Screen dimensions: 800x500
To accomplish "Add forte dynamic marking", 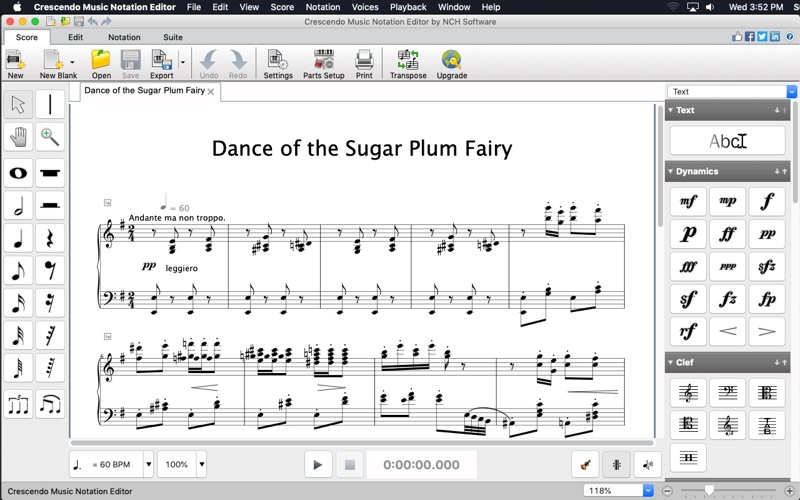I will click(x=767, y=201).
